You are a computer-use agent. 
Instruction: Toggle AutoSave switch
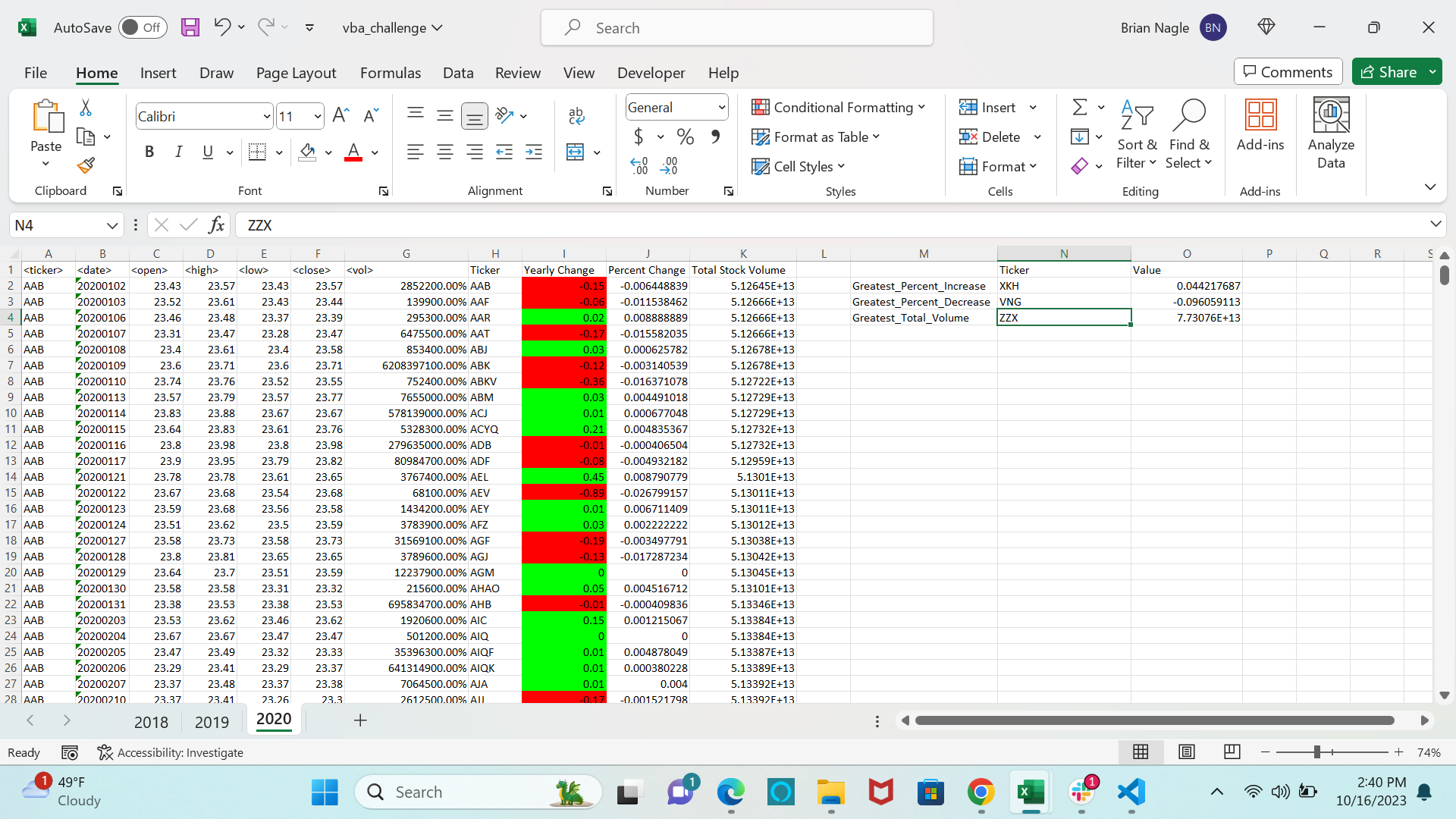[142, 27]
